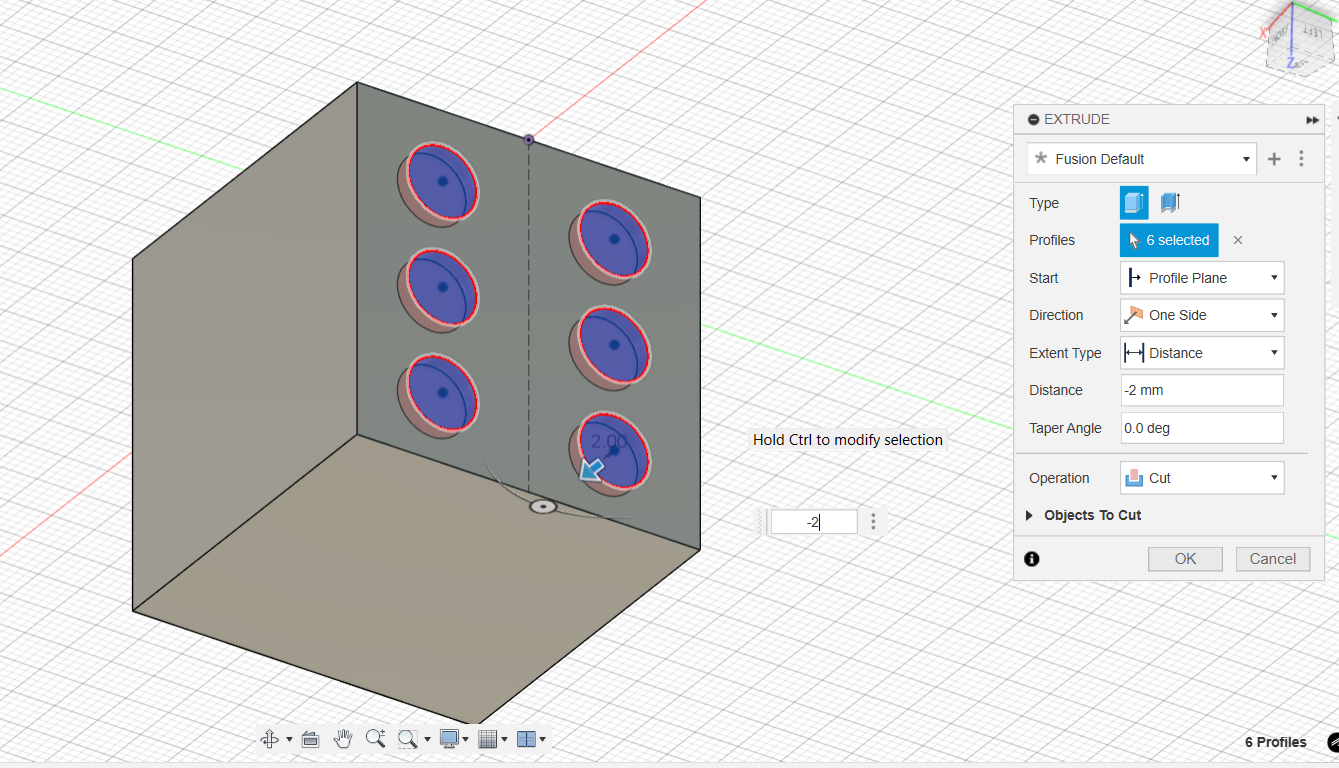Click the blue distance manipulator arrow
The height and width of the screenshot is (768, 1339).
point(591,469)
